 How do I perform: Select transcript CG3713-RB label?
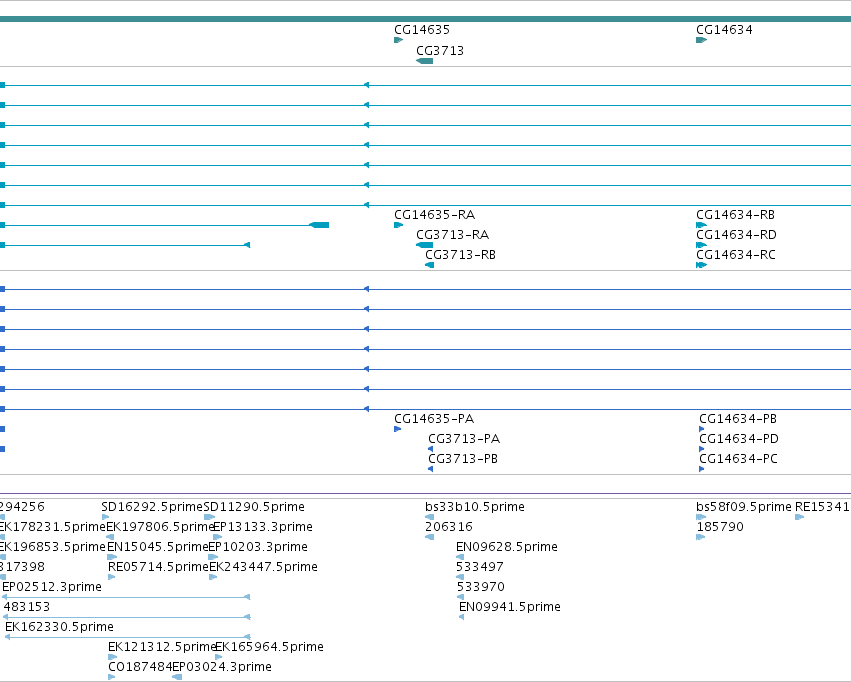click(460, 255)
